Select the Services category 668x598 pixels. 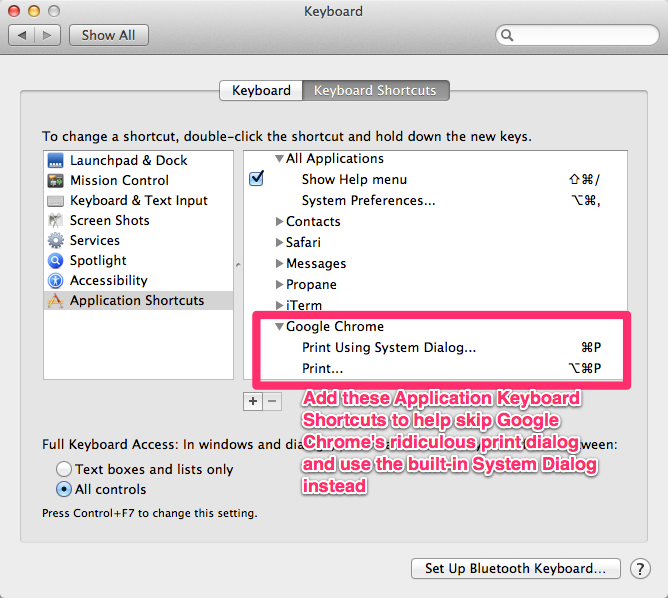coord(138,241)
